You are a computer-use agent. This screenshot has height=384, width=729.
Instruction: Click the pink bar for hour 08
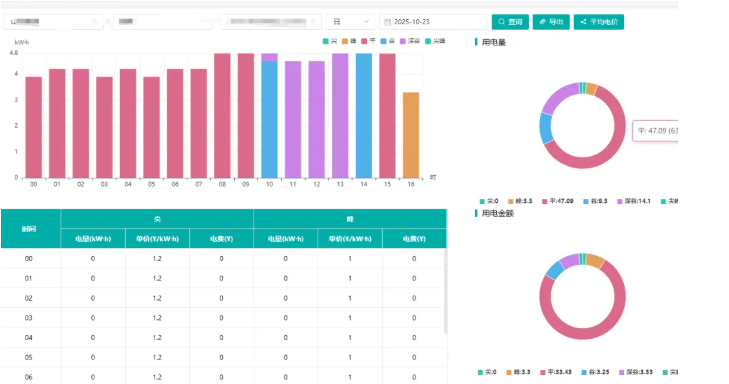point(222,116)
